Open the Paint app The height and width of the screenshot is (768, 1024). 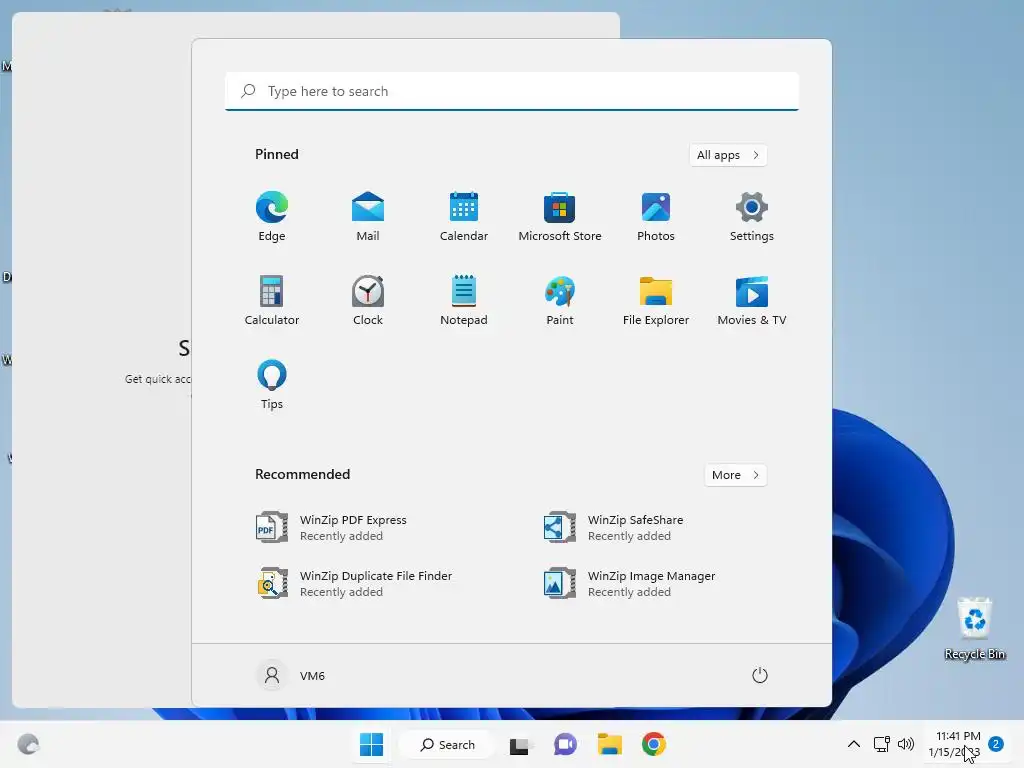click(560, 300)
